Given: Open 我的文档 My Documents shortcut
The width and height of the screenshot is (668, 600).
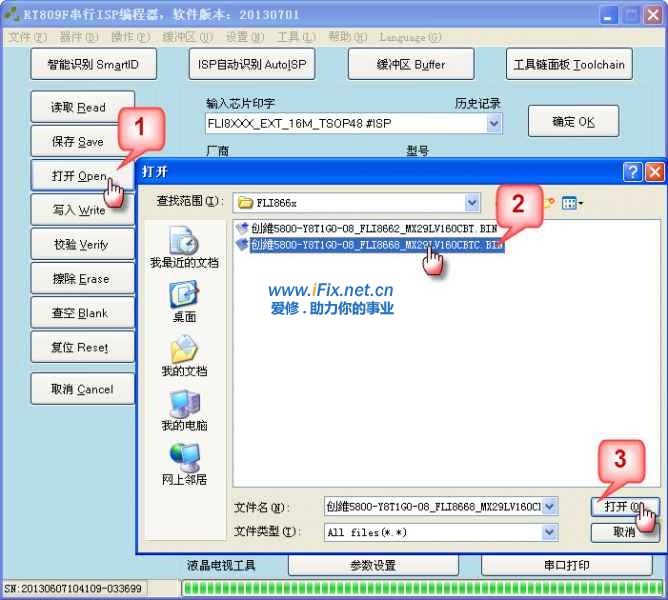Looking at the screenshot, I should (184, 356).
